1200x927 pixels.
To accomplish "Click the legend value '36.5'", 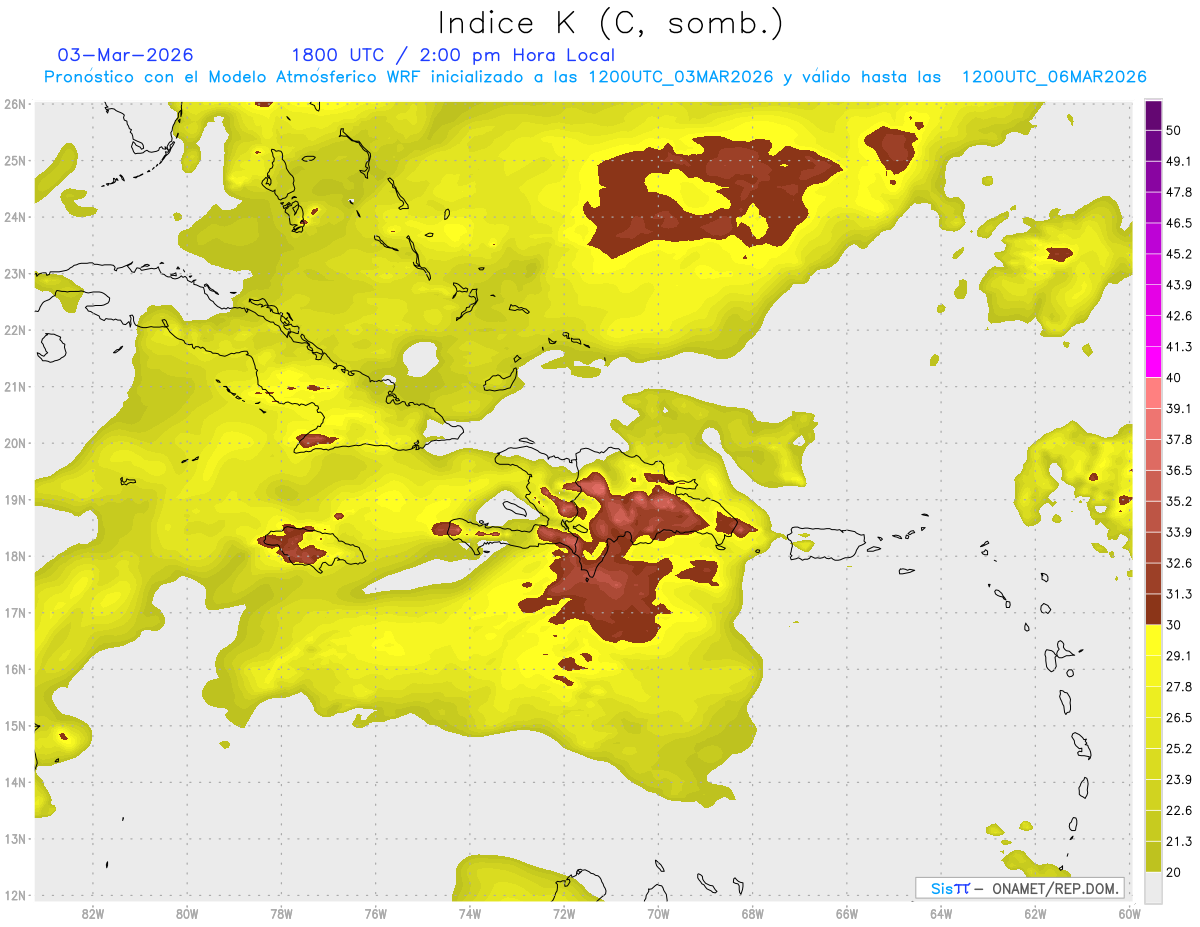I will [x=1179, y=470].
